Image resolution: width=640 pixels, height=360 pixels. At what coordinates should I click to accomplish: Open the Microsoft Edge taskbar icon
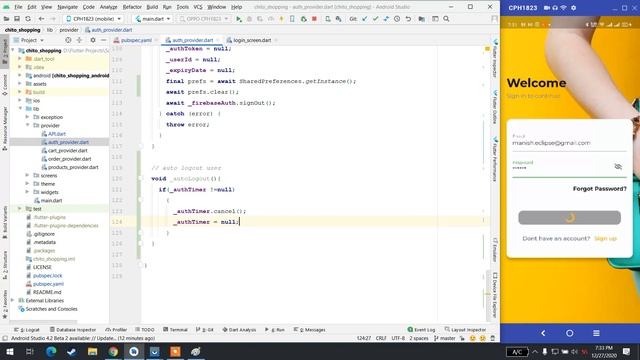click(x=51, y=351)
